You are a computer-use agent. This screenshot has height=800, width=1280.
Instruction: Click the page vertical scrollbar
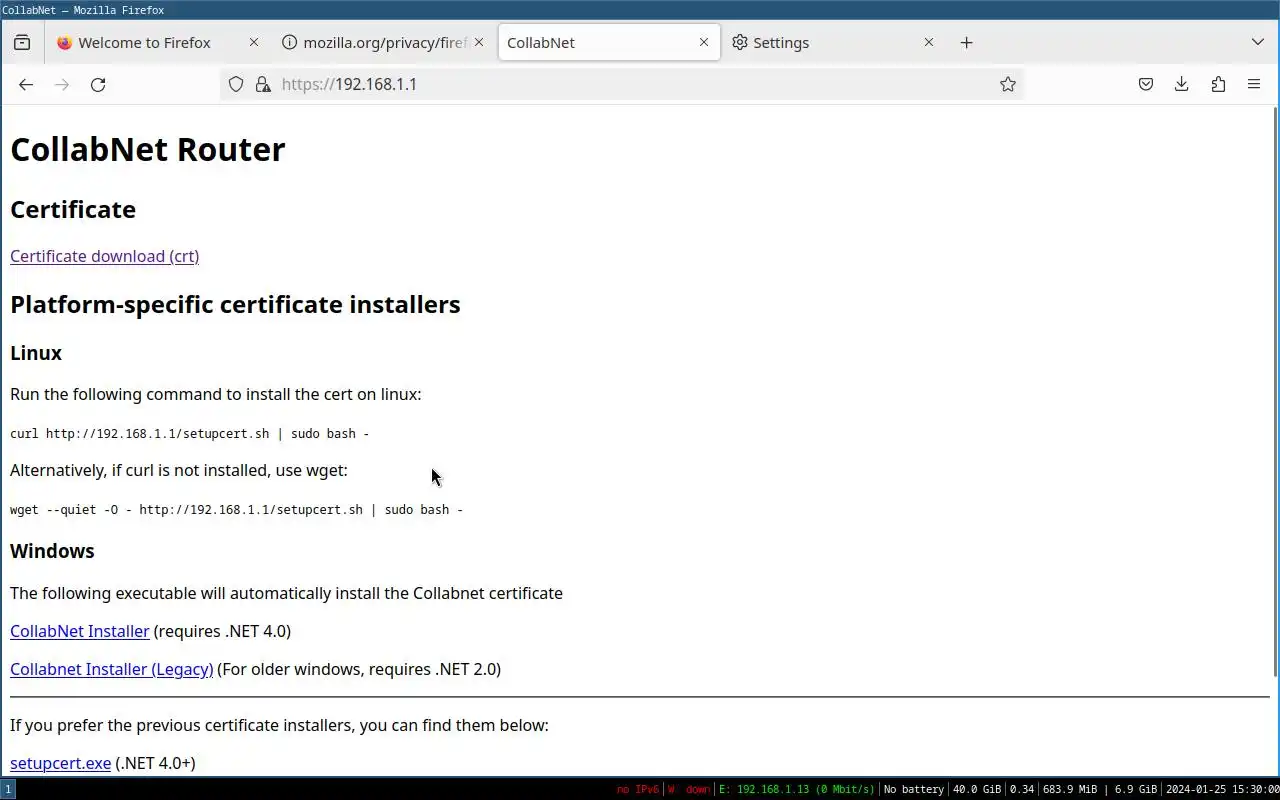(x=1275, y=390)
